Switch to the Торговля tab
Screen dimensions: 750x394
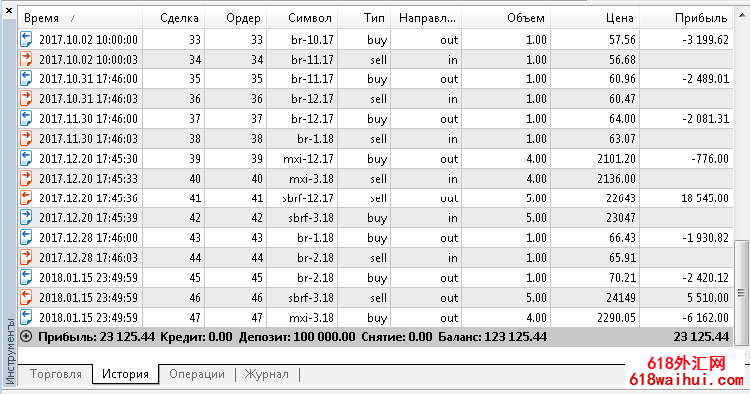pyautogui.click(x=55, y=374)
